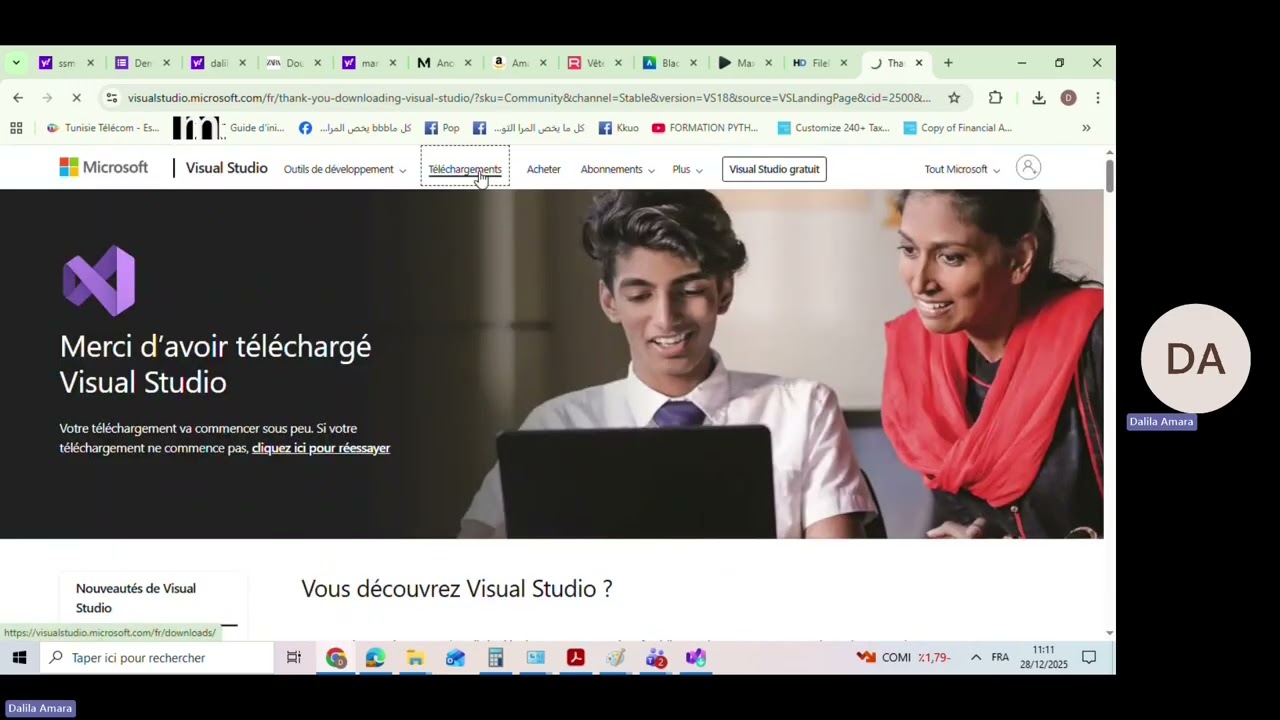The image size is (1280, 720).
Task: Open the Téléchargements menu item
Action: [x=465, y=169]
